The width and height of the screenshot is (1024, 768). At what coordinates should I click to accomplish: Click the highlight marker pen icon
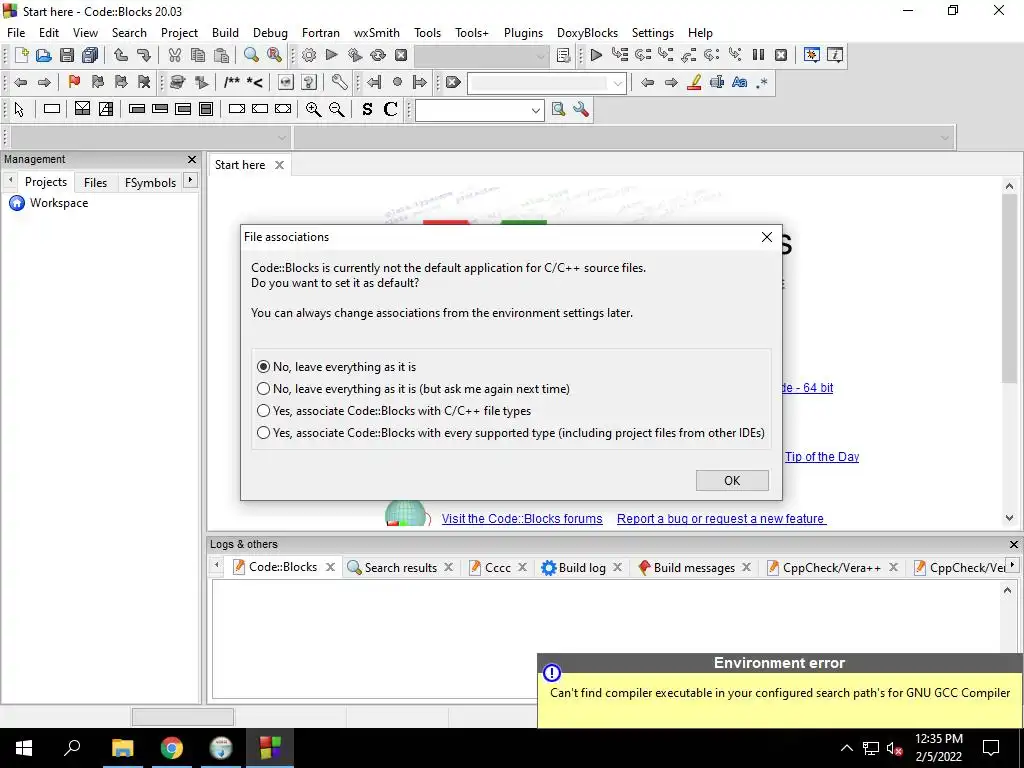[694, 82]
